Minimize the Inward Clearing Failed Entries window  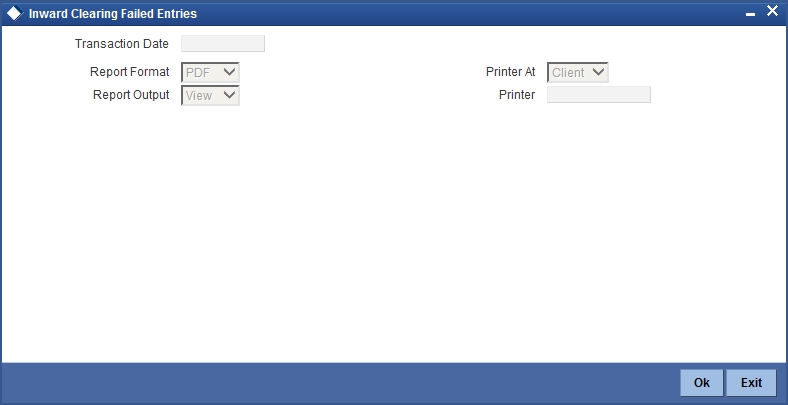point(750,15)
